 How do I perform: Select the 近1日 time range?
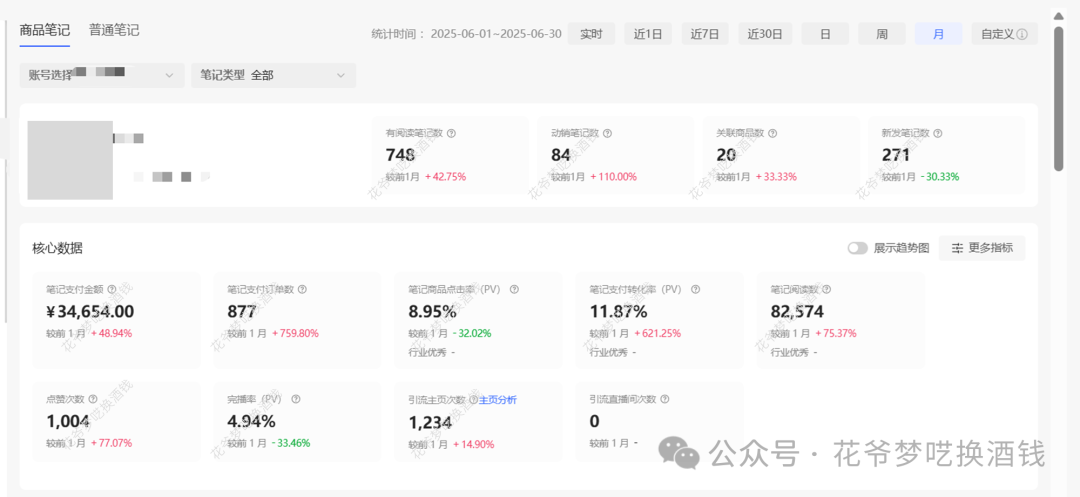point(648,34)
